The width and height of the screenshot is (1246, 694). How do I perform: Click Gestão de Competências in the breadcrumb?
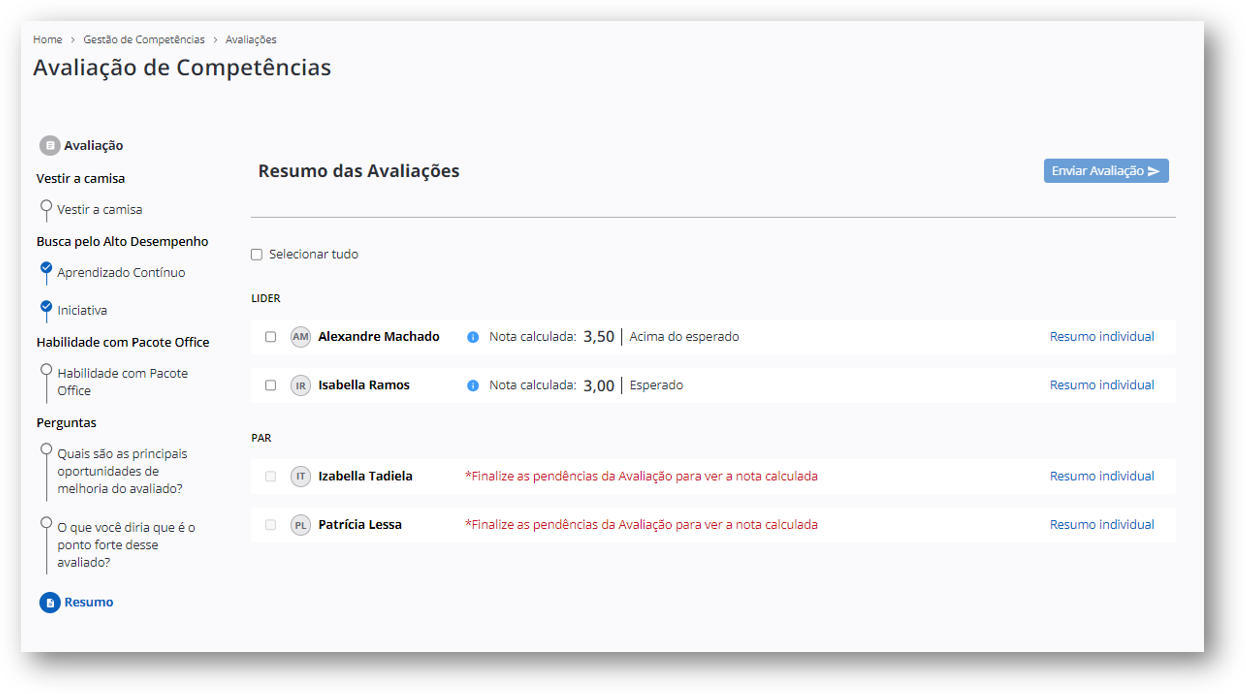pos(144,40)
